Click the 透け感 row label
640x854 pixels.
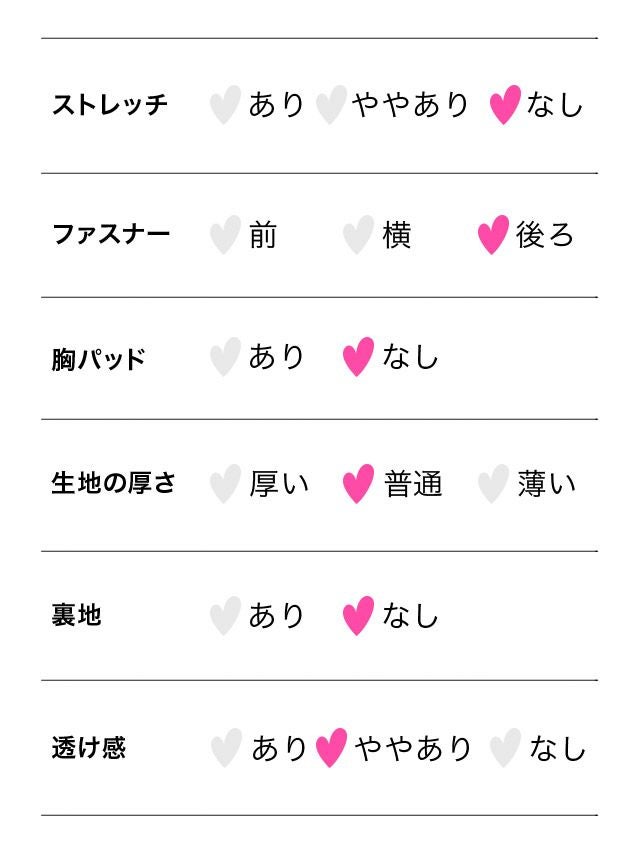(x=89, y=748)
